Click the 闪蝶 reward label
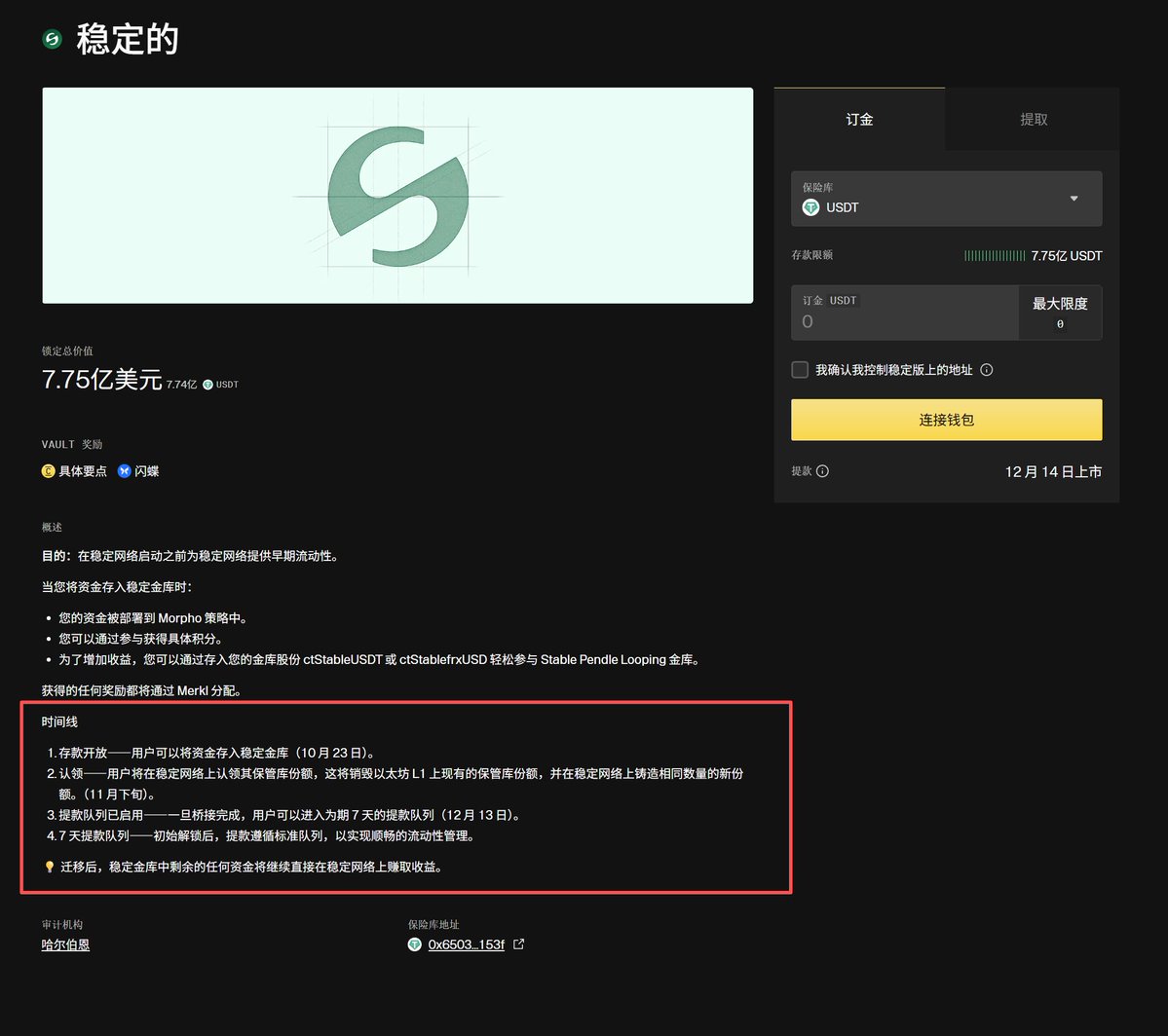 tap(147, 471)
